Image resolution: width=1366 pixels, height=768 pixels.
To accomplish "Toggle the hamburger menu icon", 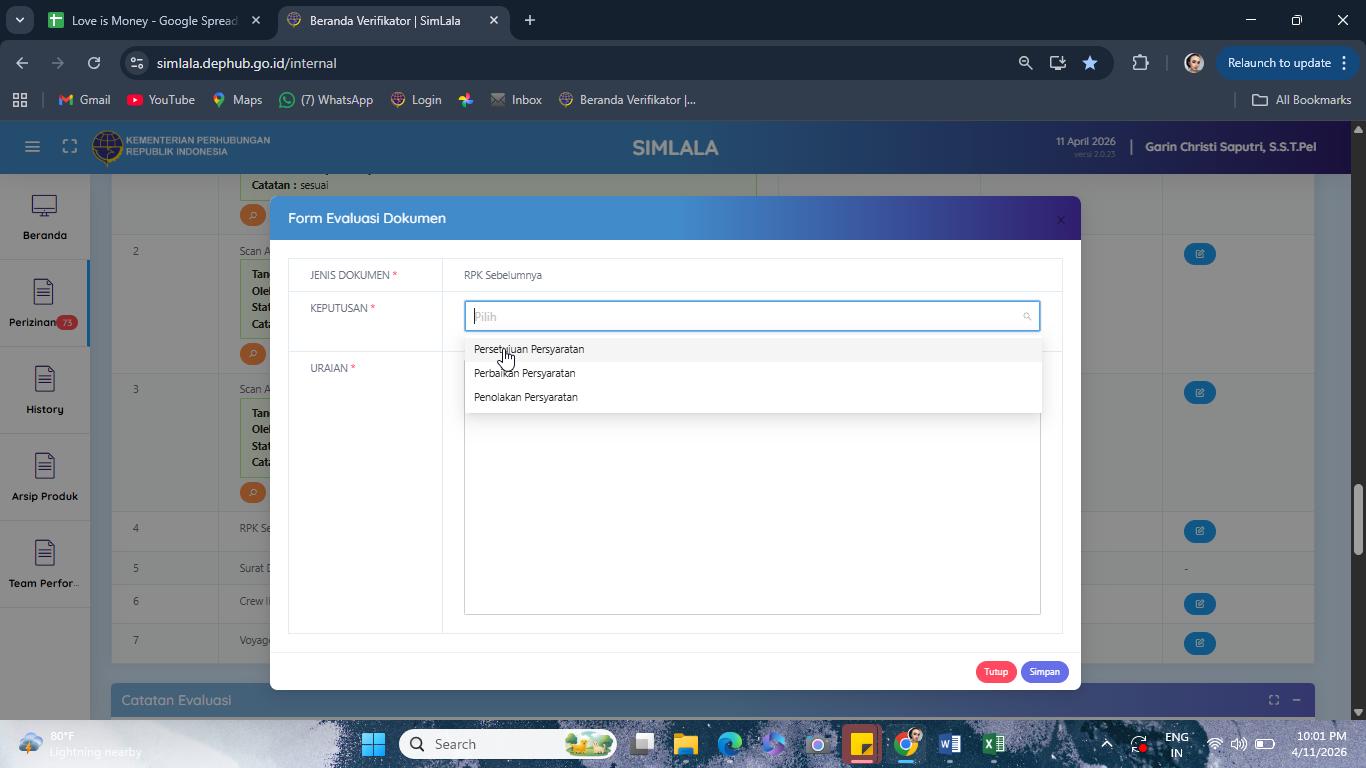I will (x=32, y=147).
